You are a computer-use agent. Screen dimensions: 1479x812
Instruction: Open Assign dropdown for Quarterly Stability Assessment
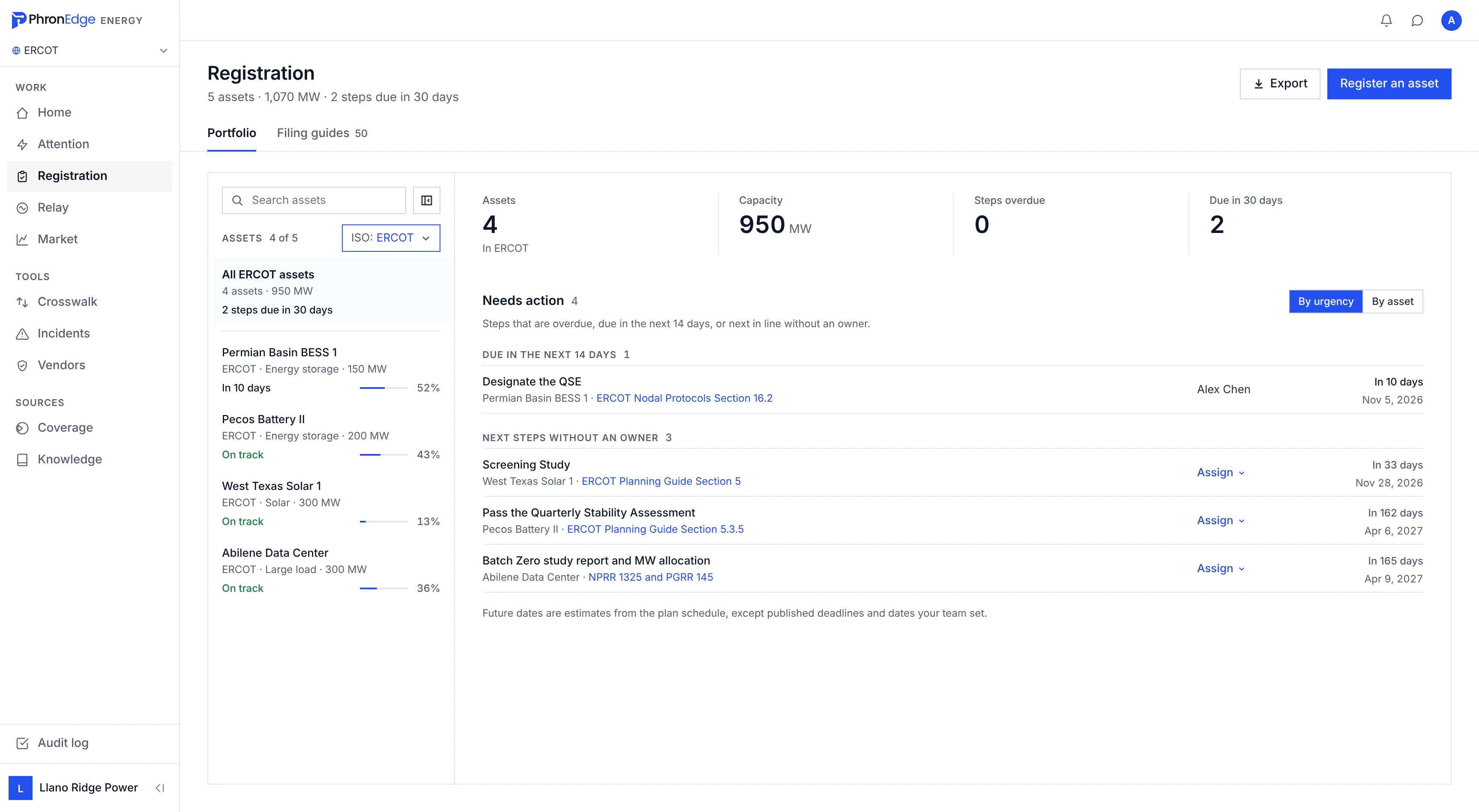1221,520
